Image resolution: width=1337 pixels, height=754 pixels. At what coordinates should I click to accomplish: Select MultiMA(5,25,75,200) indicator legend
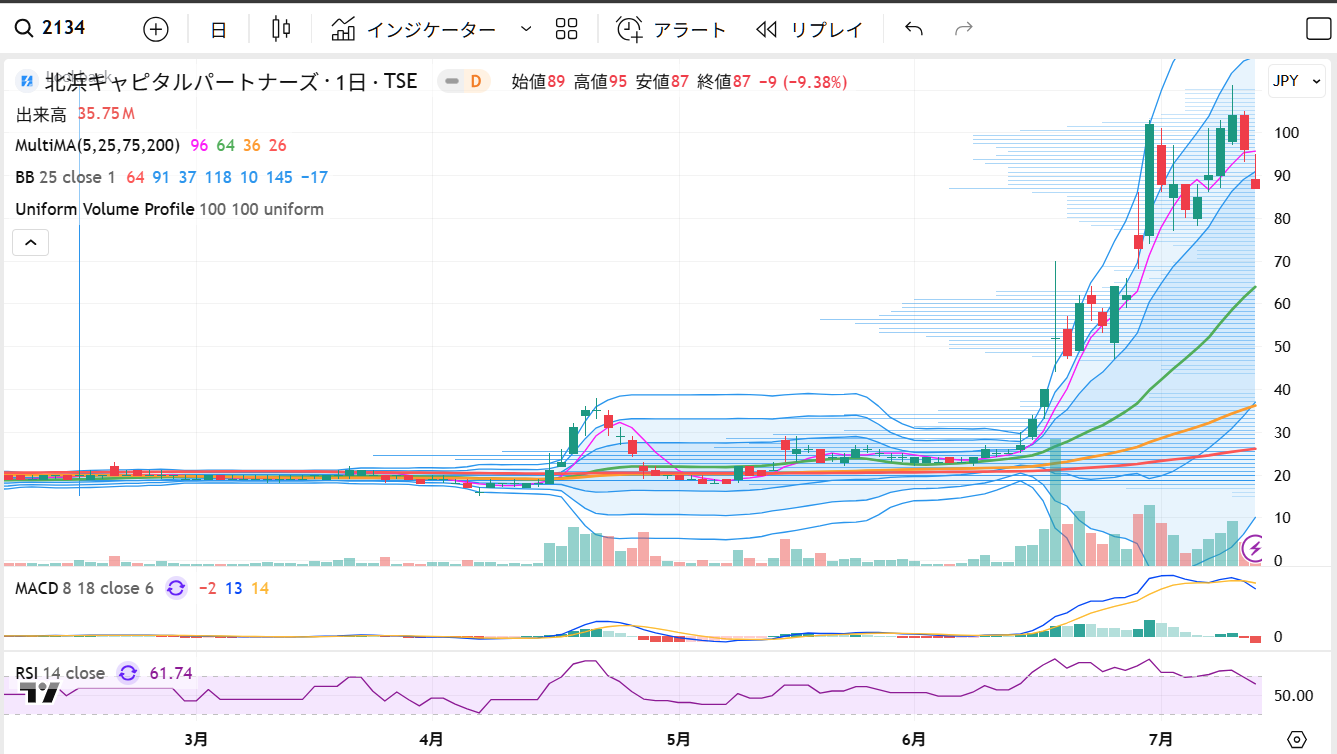point(97,146)
